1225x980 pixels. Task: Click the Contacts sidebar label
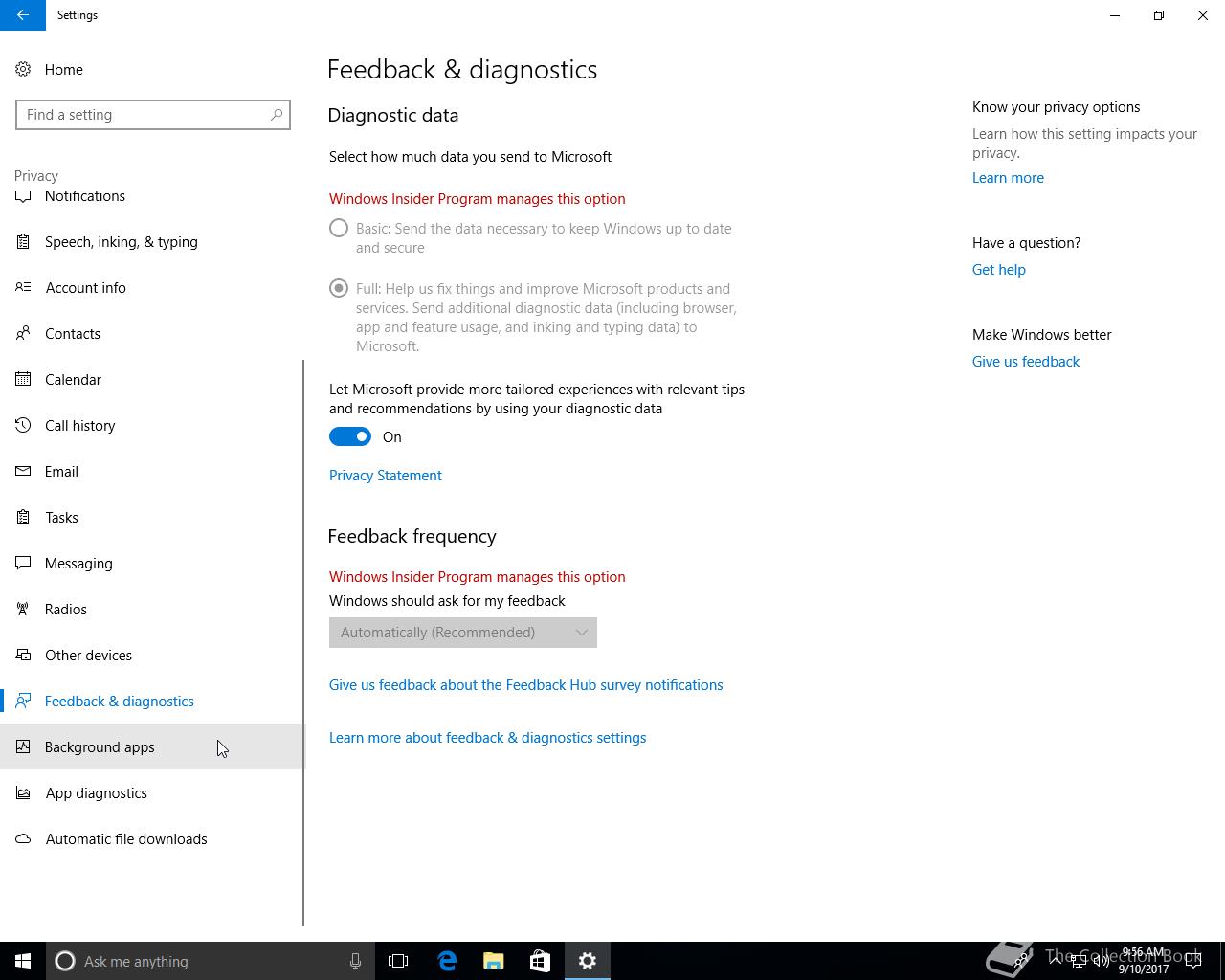(73, 334)
